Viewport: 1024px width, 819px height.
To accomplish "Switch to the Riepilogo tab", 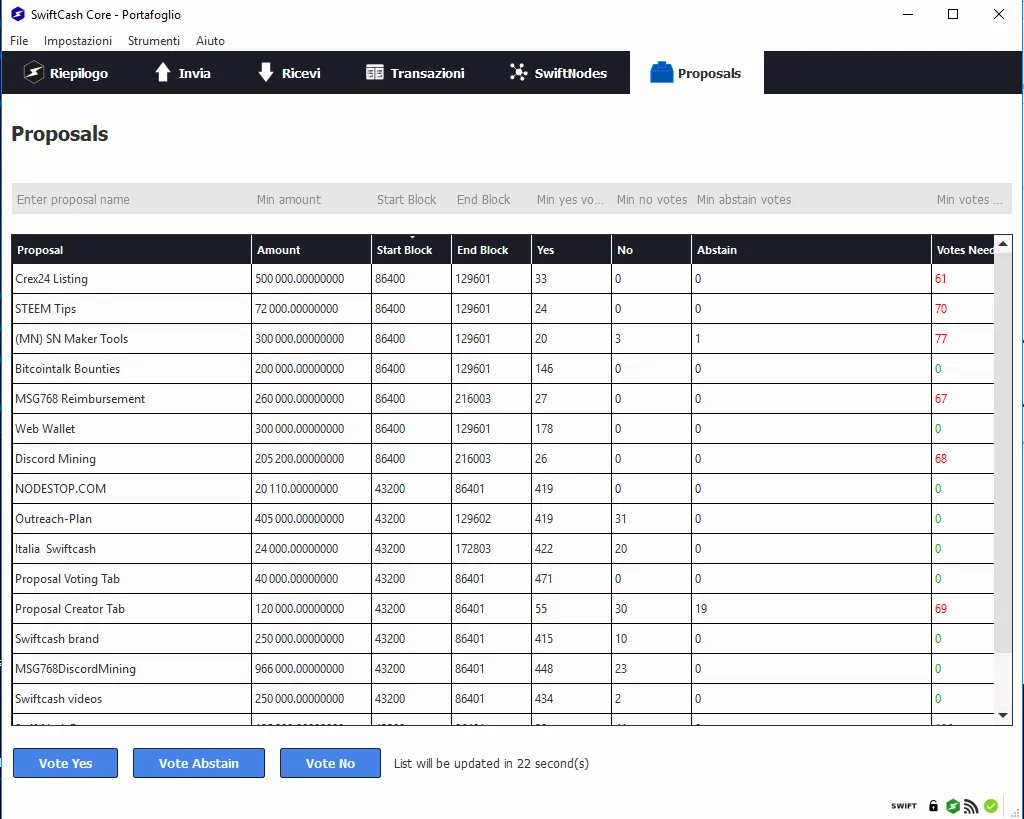I will coord(66,72).
